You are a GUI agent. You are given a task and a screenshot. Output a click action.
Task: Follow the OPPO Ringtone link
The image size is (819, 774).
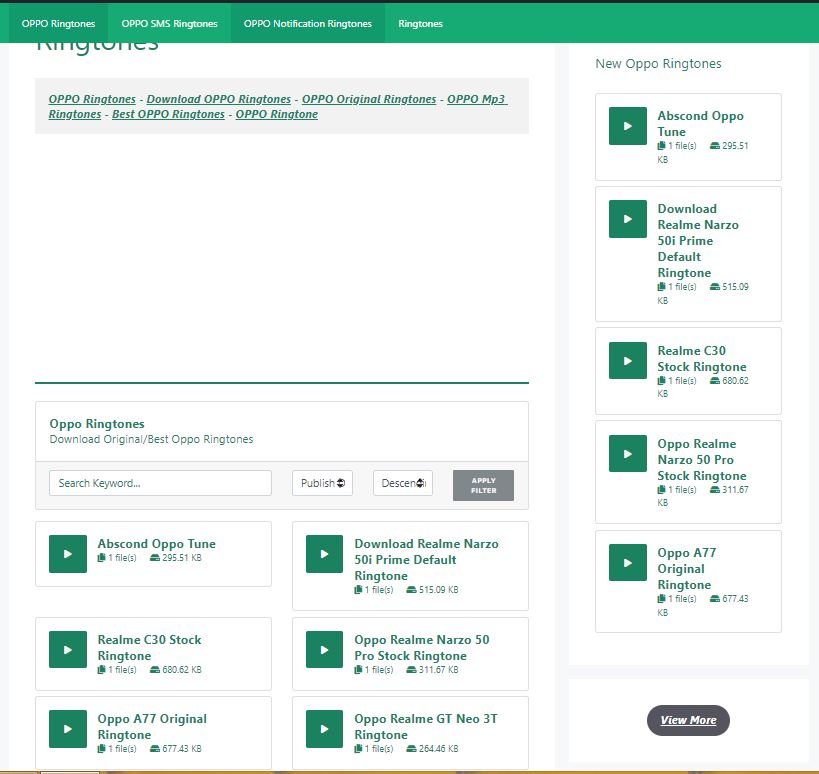coord(276,114)
